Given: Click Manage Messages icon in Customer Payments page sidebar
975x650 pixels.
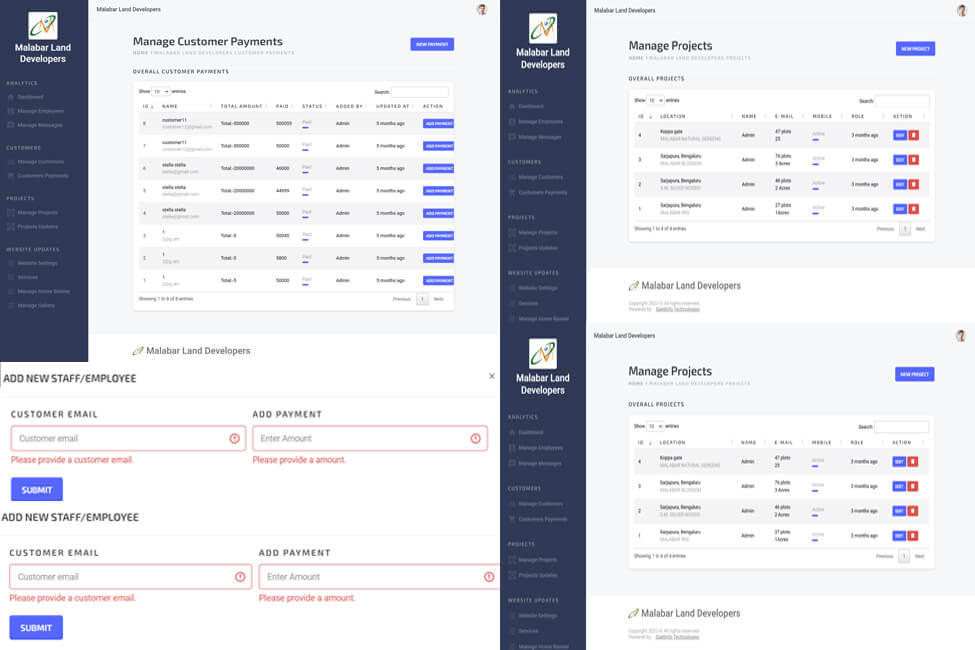Looking at the screenshot, I should point(11,125).
